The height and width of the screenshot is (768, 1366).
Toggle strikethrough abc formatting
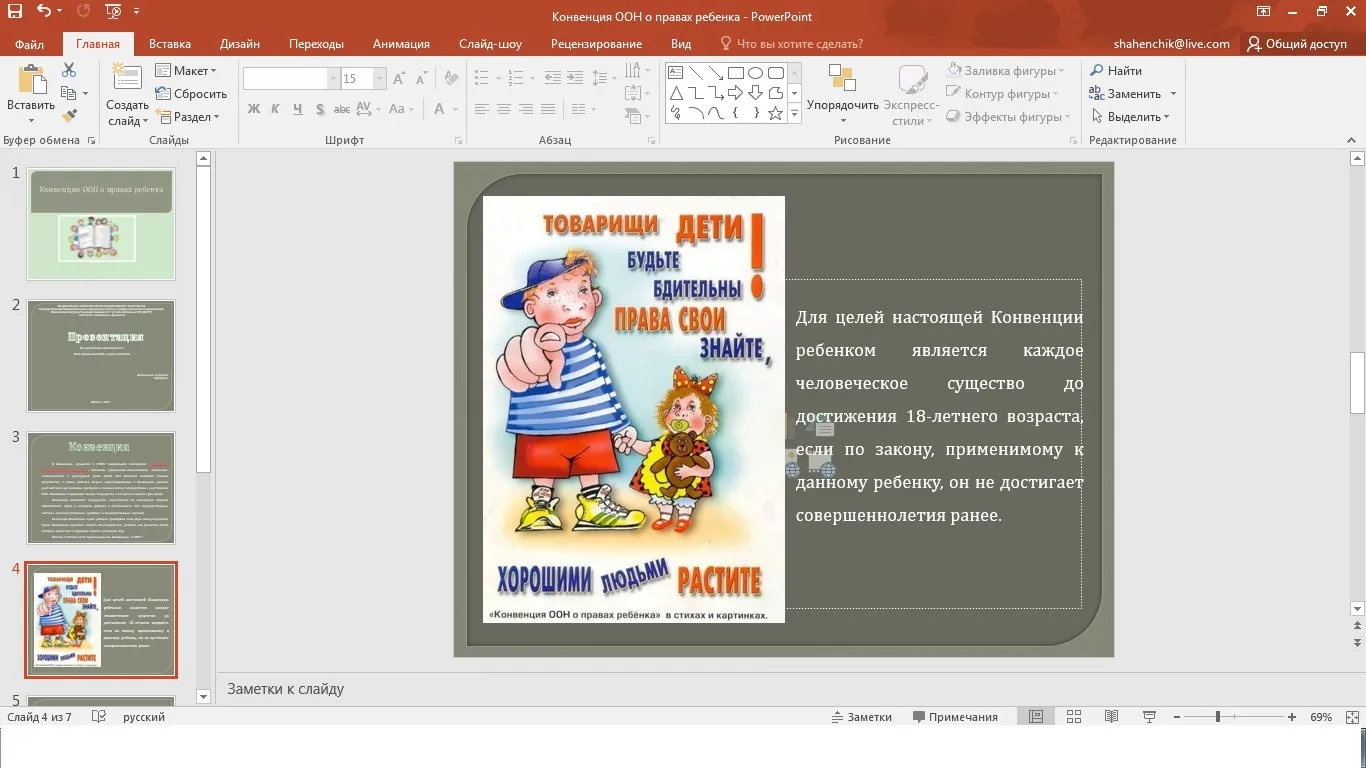342,109
